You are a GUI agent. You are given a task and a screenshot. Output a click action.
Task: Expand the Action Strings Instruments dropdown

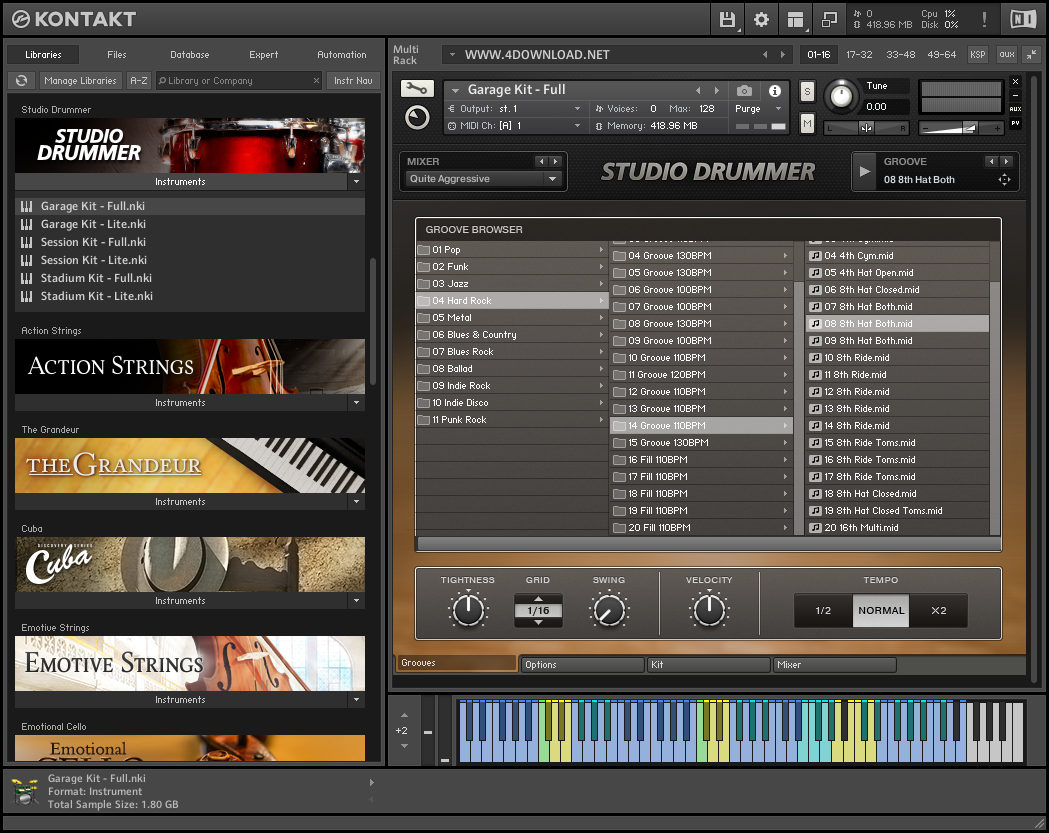click(x=356, y=402)
